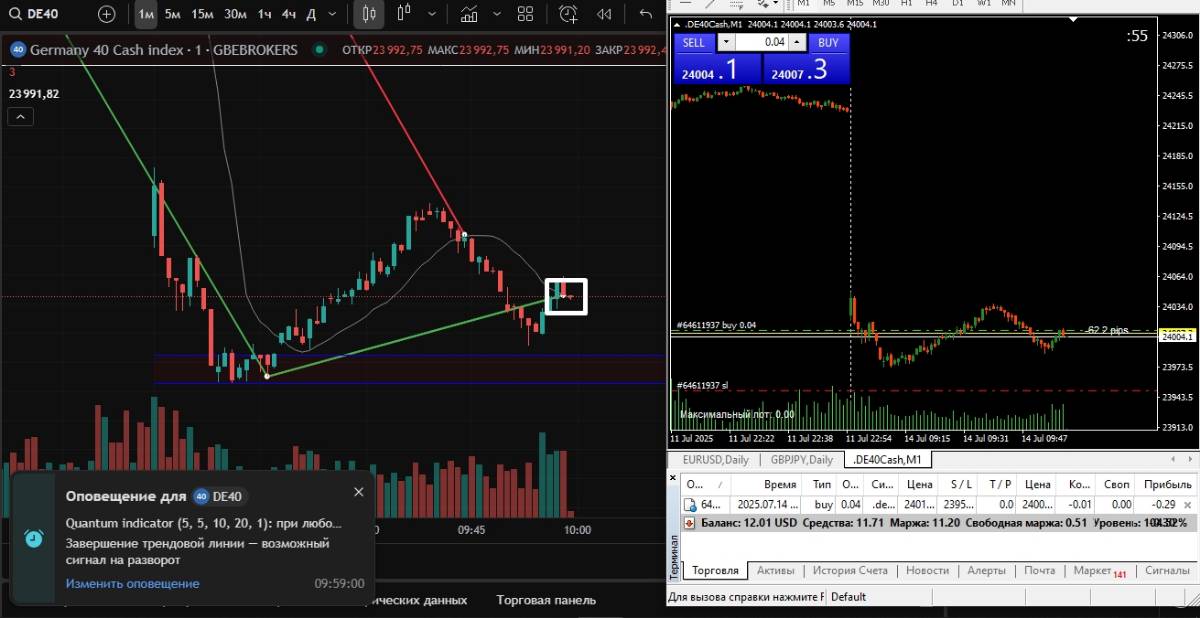Click the SELL button in MetaTrader
Viewport: 1200px width, 618px height.
point(694,42)
